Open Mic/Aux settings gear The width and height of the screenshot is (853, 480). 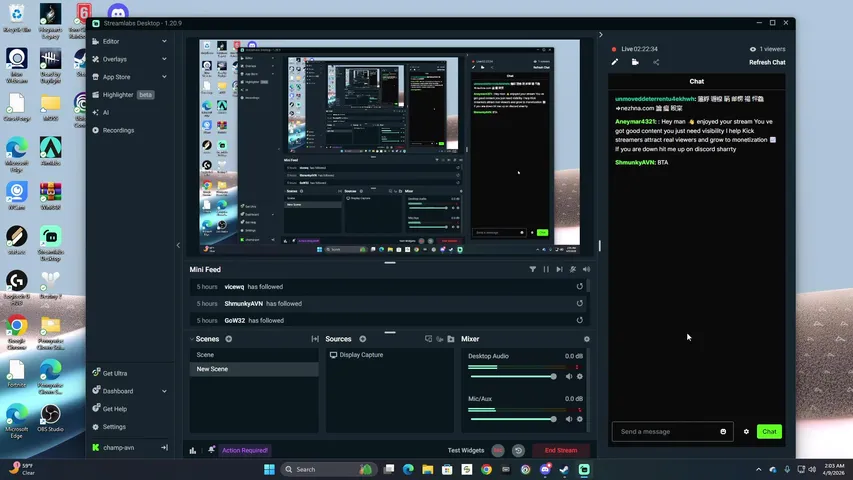coord(580,419)
